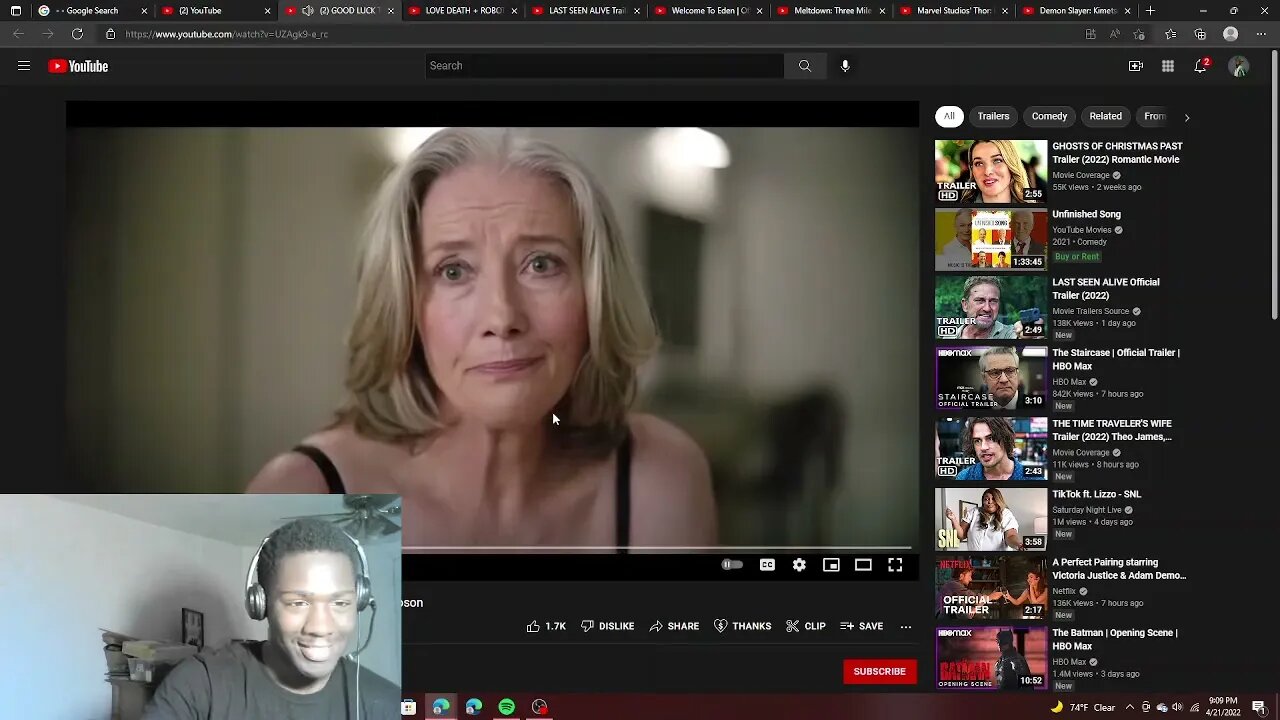Open The Batman Opening Scene thumbnail
Image resolution: width=1280 pixels, height=720 pixels.
[x=991, y=658]
